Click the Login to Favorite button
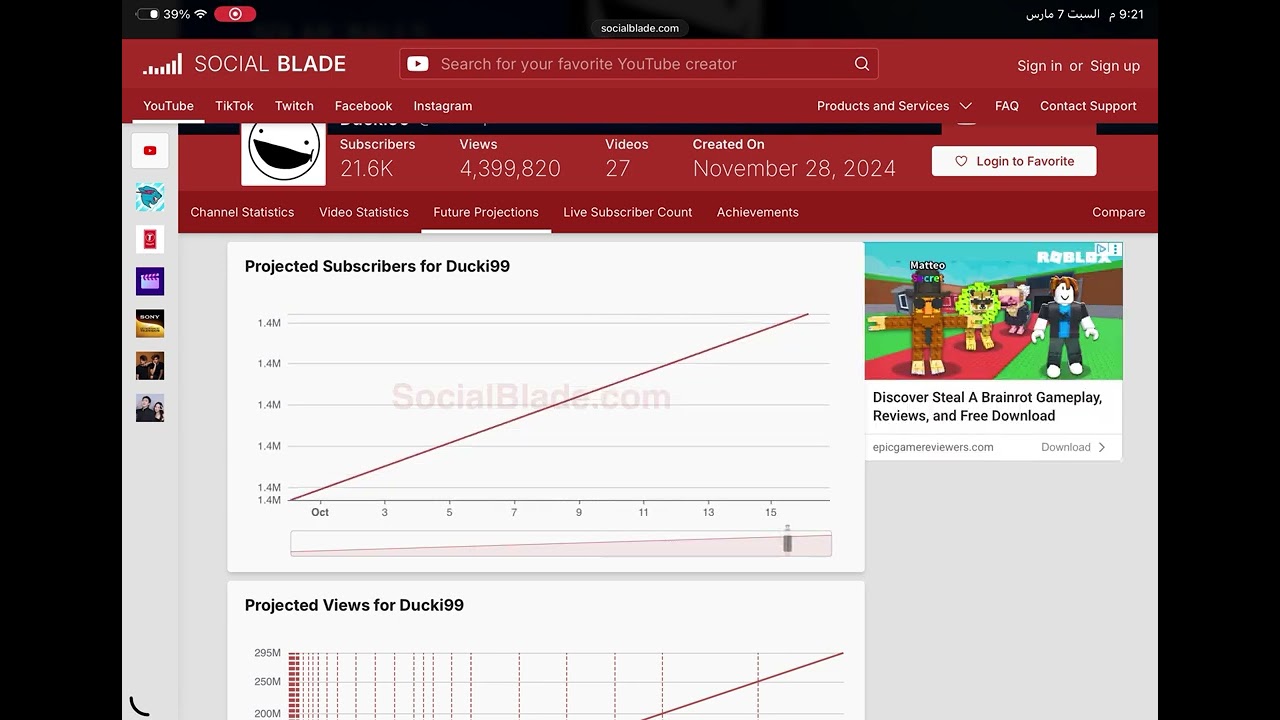The image size is (1280, 720). [1014, 161]
